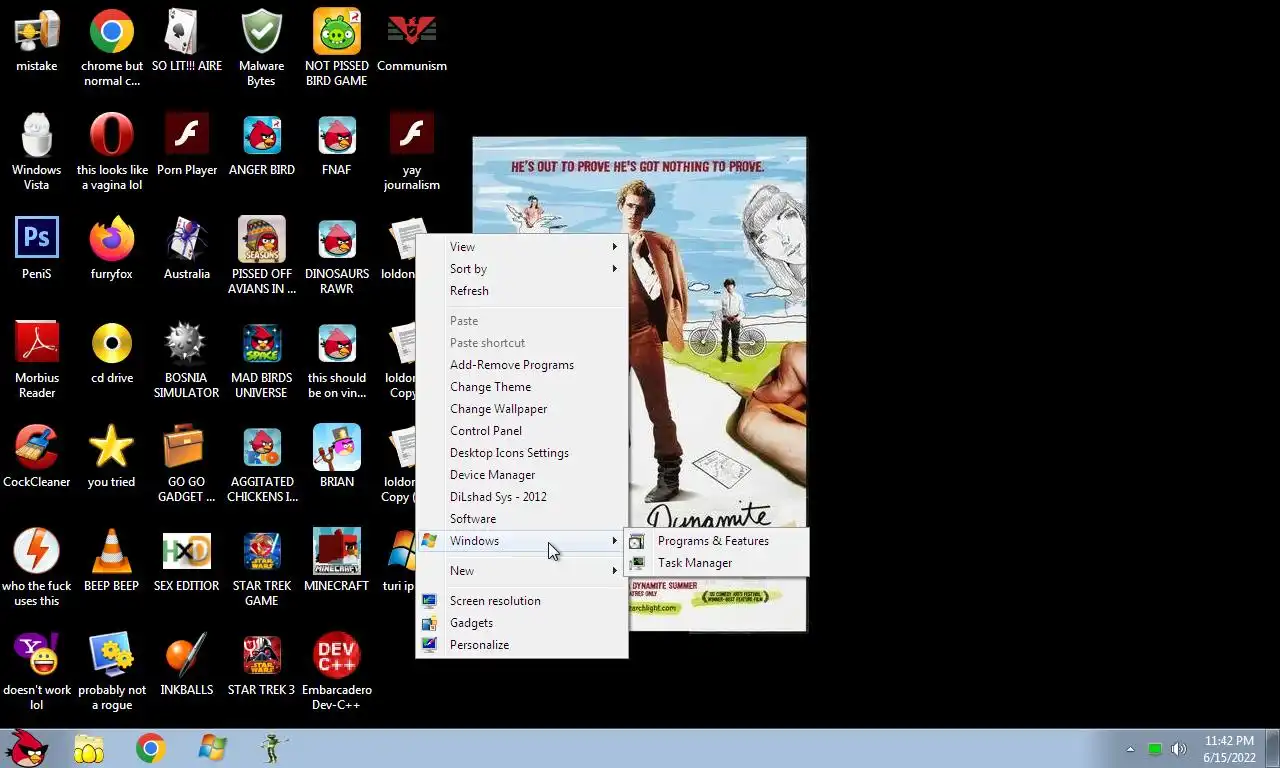
Task: Show hidden tray icons arrow
Action: click(1131, 749)
